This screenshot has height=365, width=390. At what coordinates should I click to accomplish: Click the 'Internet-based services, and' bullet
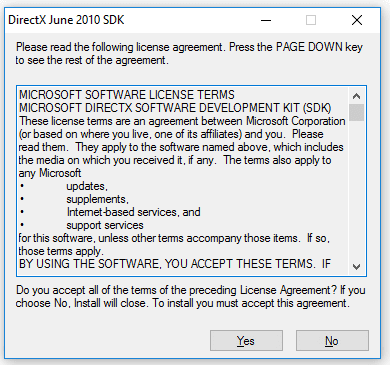[x=133, y=212]
